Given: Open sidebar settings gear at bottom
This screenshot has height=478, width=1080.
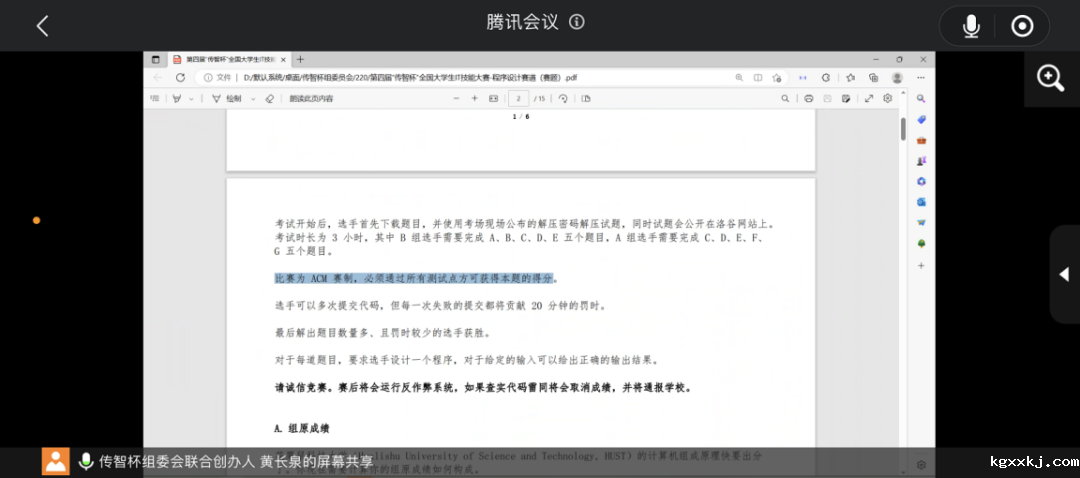Looking at the screenshot, I should (x=922, y=465).
